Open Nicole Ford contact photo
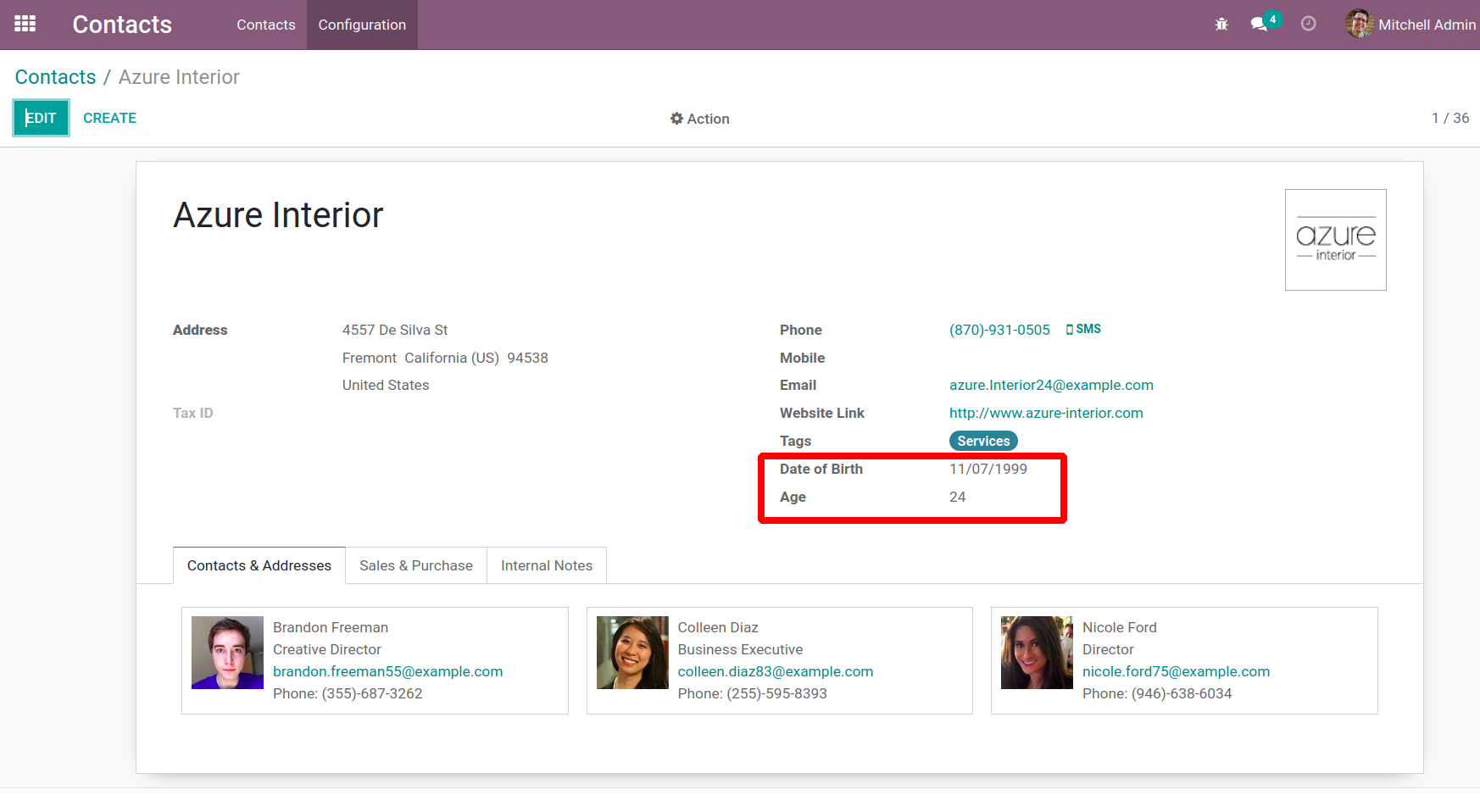This screenshot has height=812, width=1480. [x=1037, y=653]
